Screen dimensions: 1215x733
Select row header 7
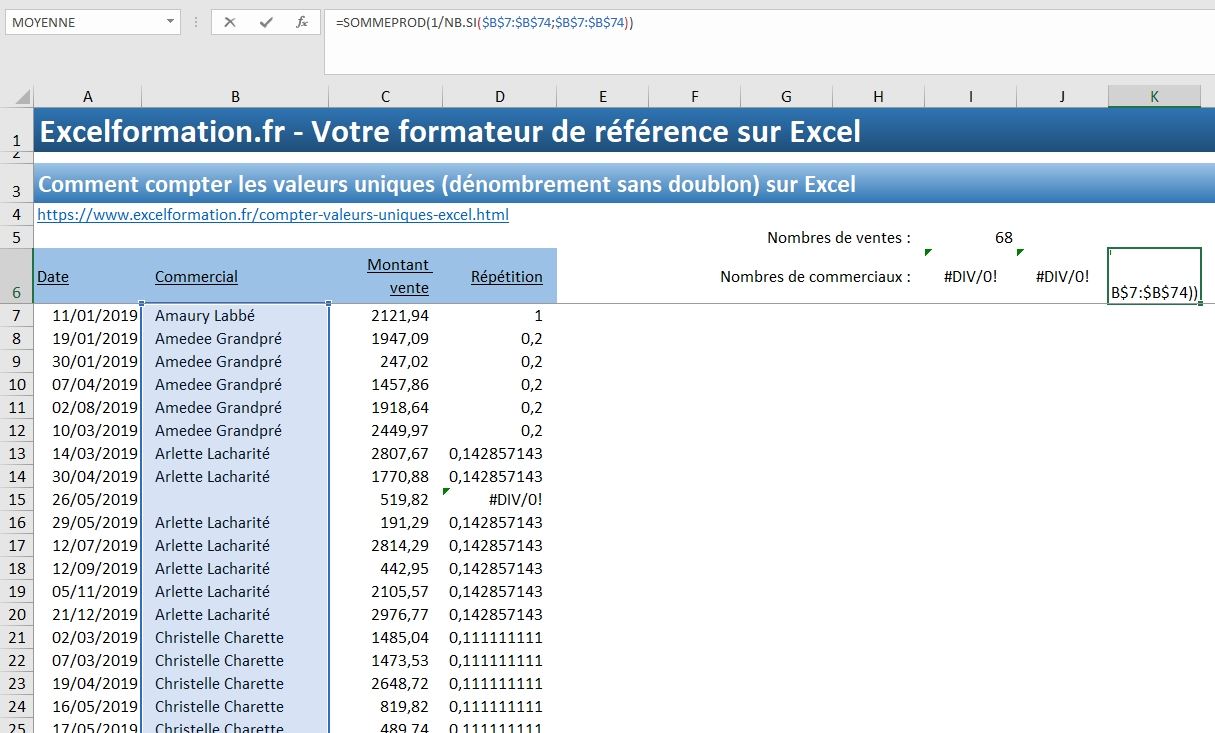coord(16,315)
